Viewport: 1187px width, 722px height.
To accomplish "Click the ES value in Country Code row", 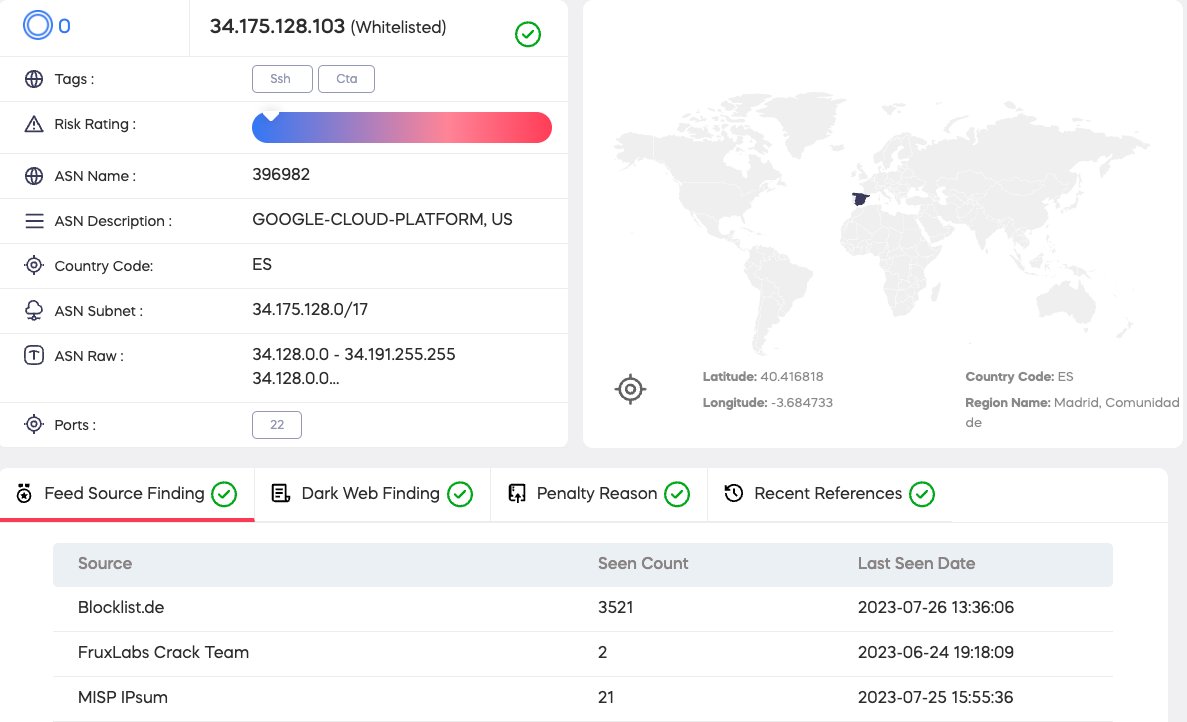I will click(262, 264).
